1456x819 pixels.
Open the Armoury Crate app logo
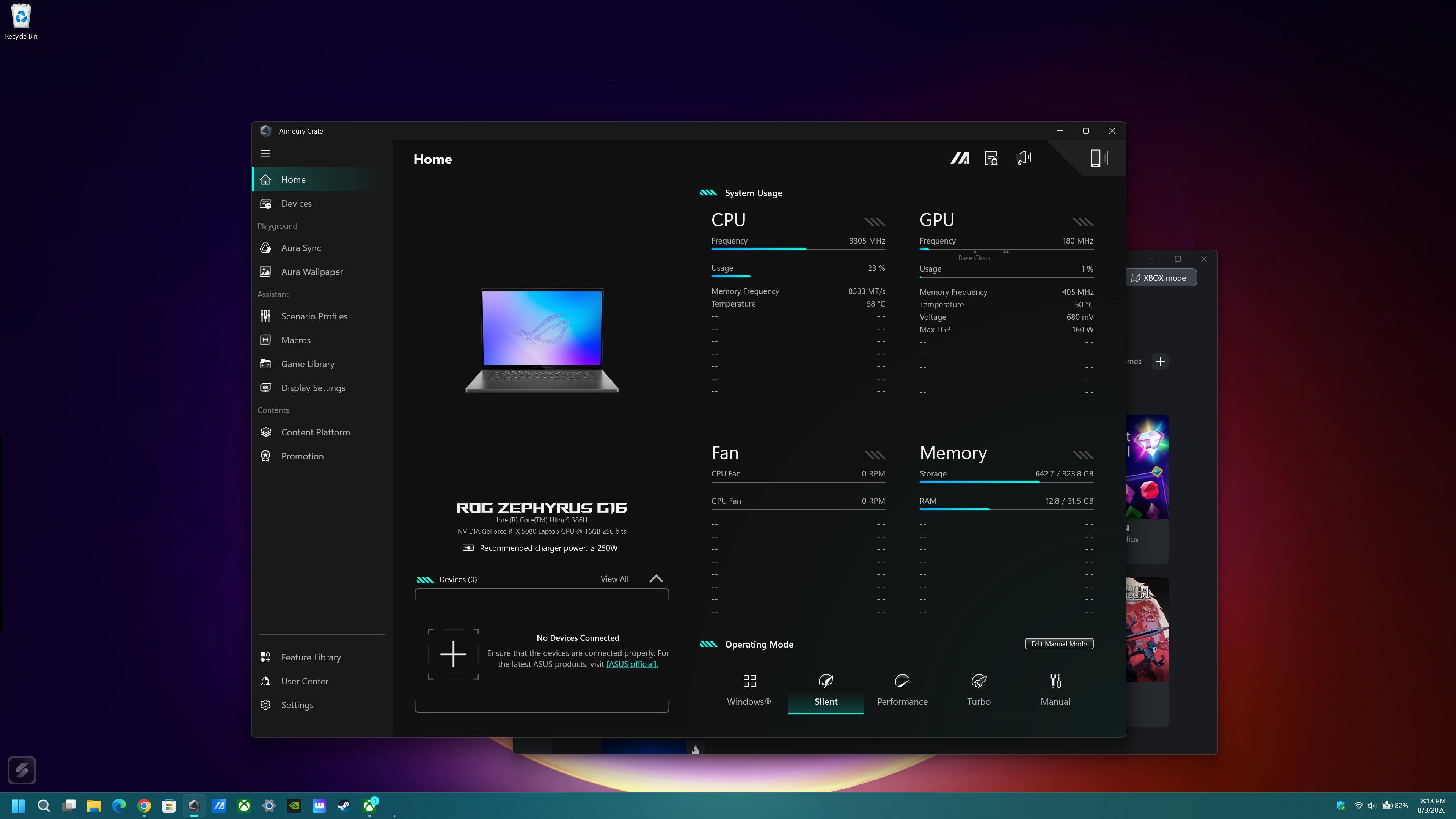coord(265,131)
